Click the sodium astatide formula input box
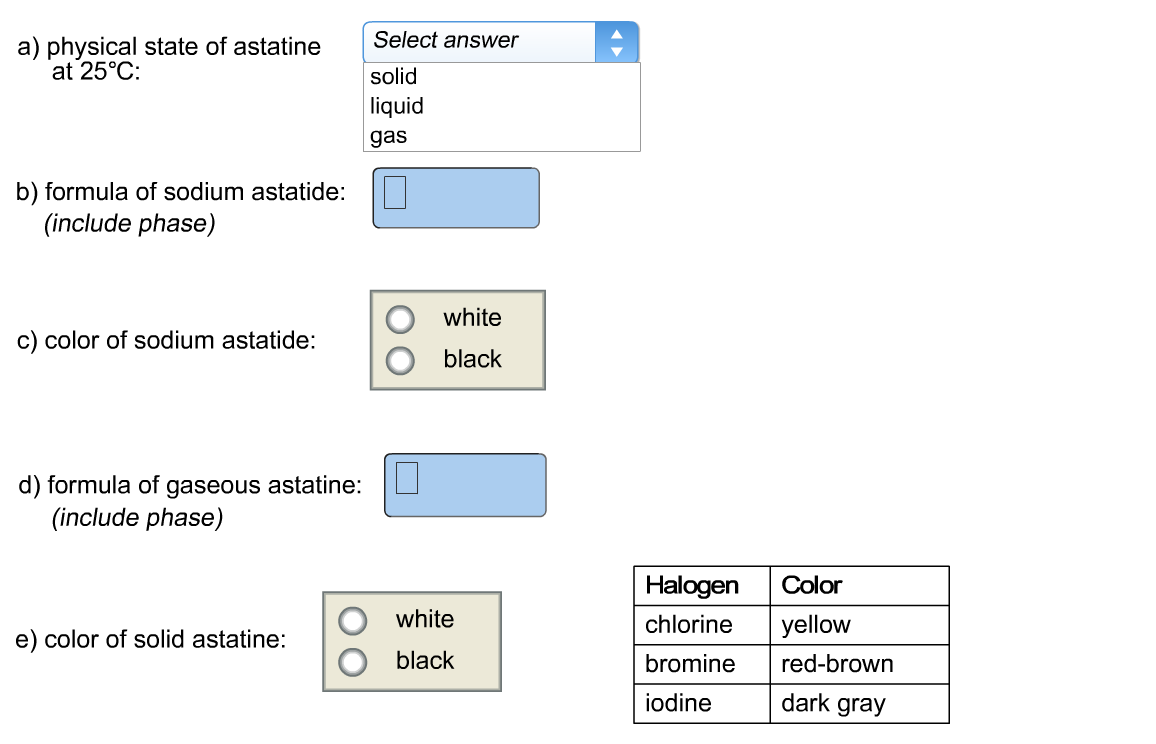Image resolution: width=1156 pixels, height=744 pixels. point(456,198)
